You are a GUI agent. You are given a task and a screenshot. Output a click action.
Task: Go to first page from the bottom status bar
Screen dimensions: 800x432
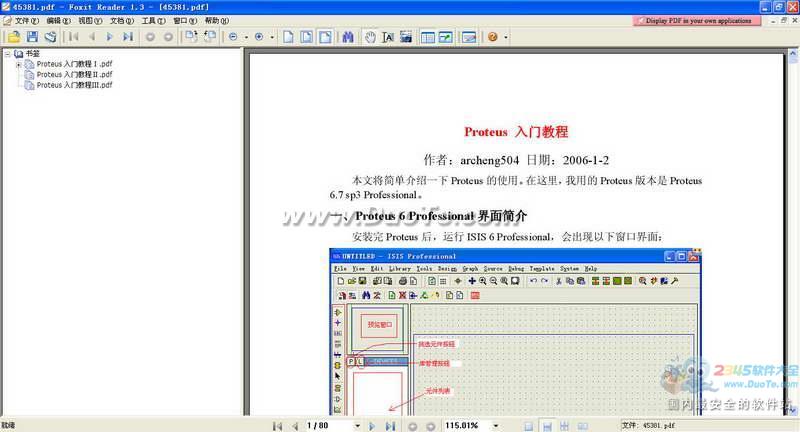pyautogui.click(x=278, y=426)
